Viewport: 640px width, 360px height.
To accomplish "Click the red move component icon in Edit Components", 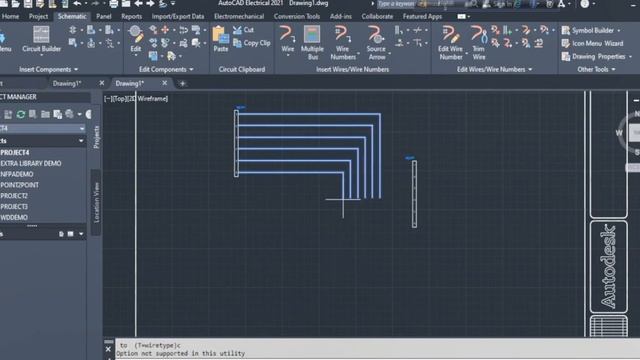I will click(x=165, y=30).
